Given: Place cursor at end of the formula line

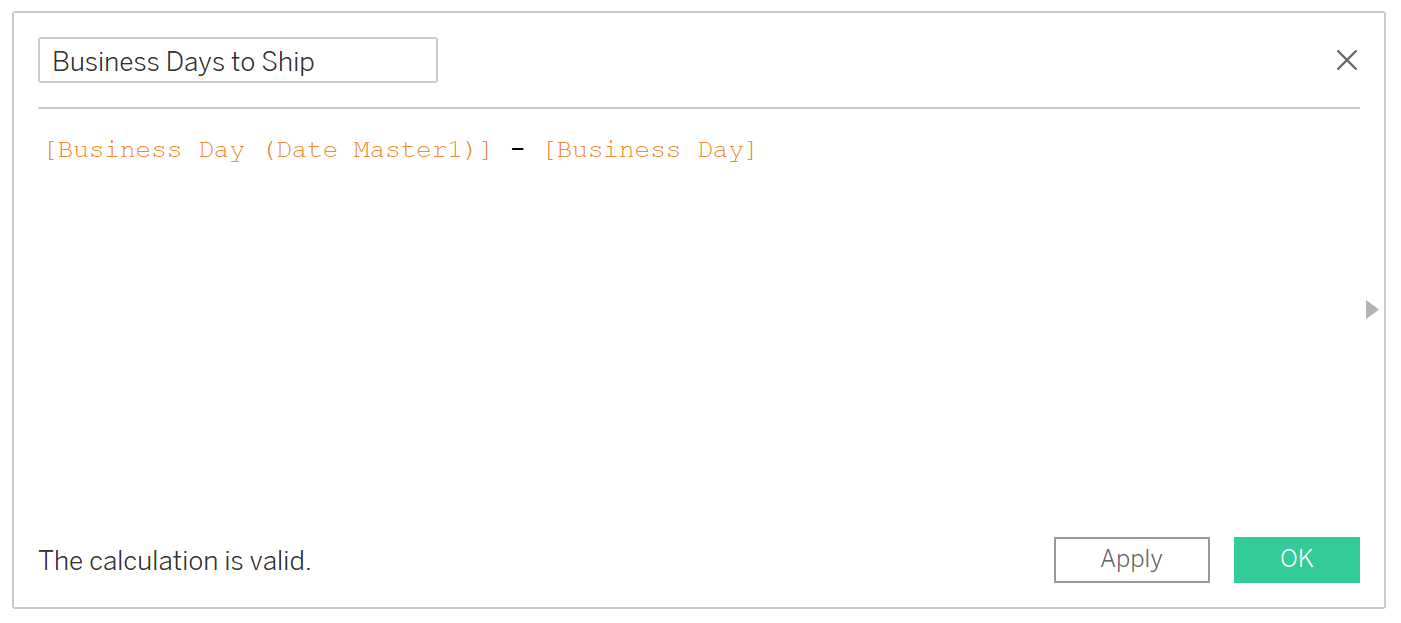Looking at the screenshot, I should click(x=759, y=150).
